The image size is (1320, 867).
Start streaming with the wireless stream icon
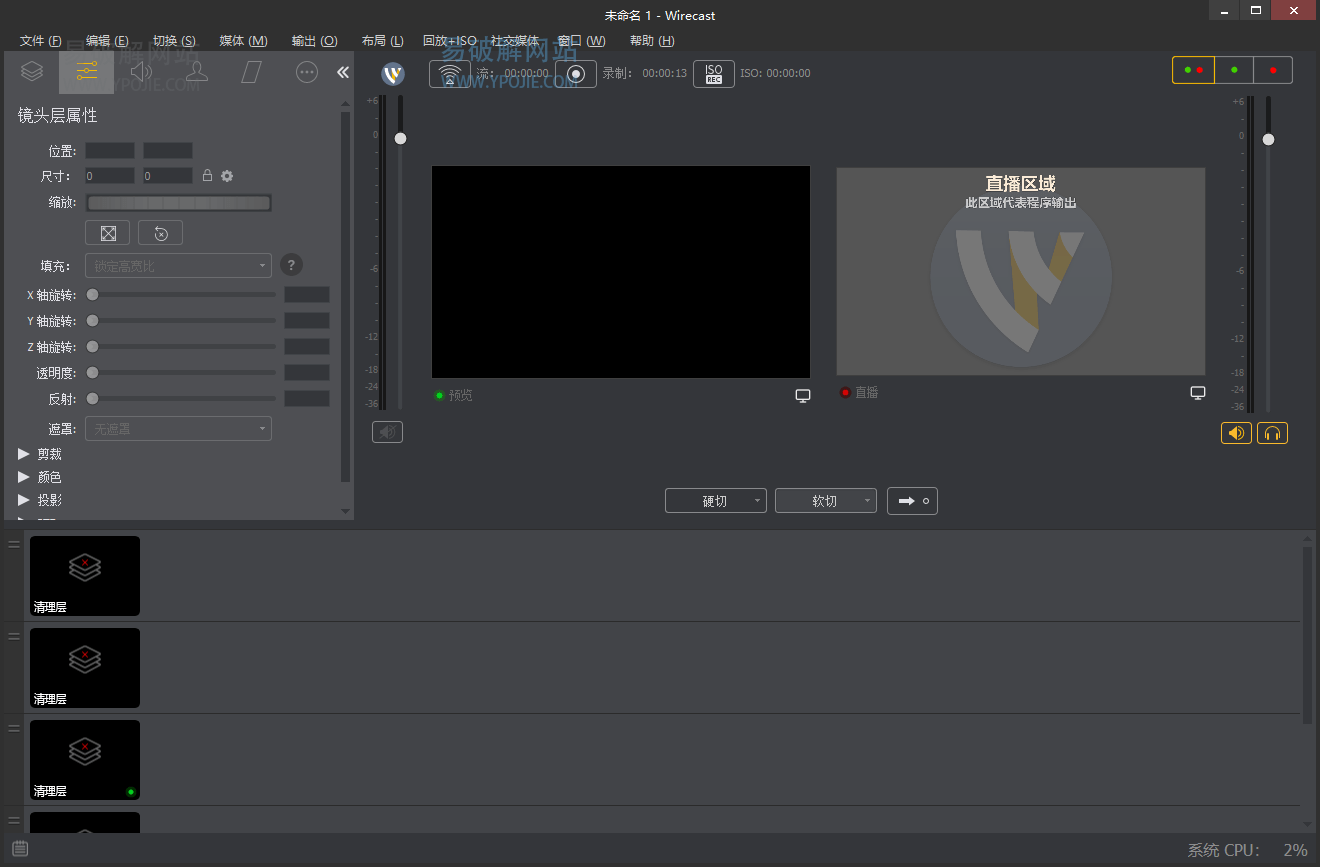[x=449, y=73]
